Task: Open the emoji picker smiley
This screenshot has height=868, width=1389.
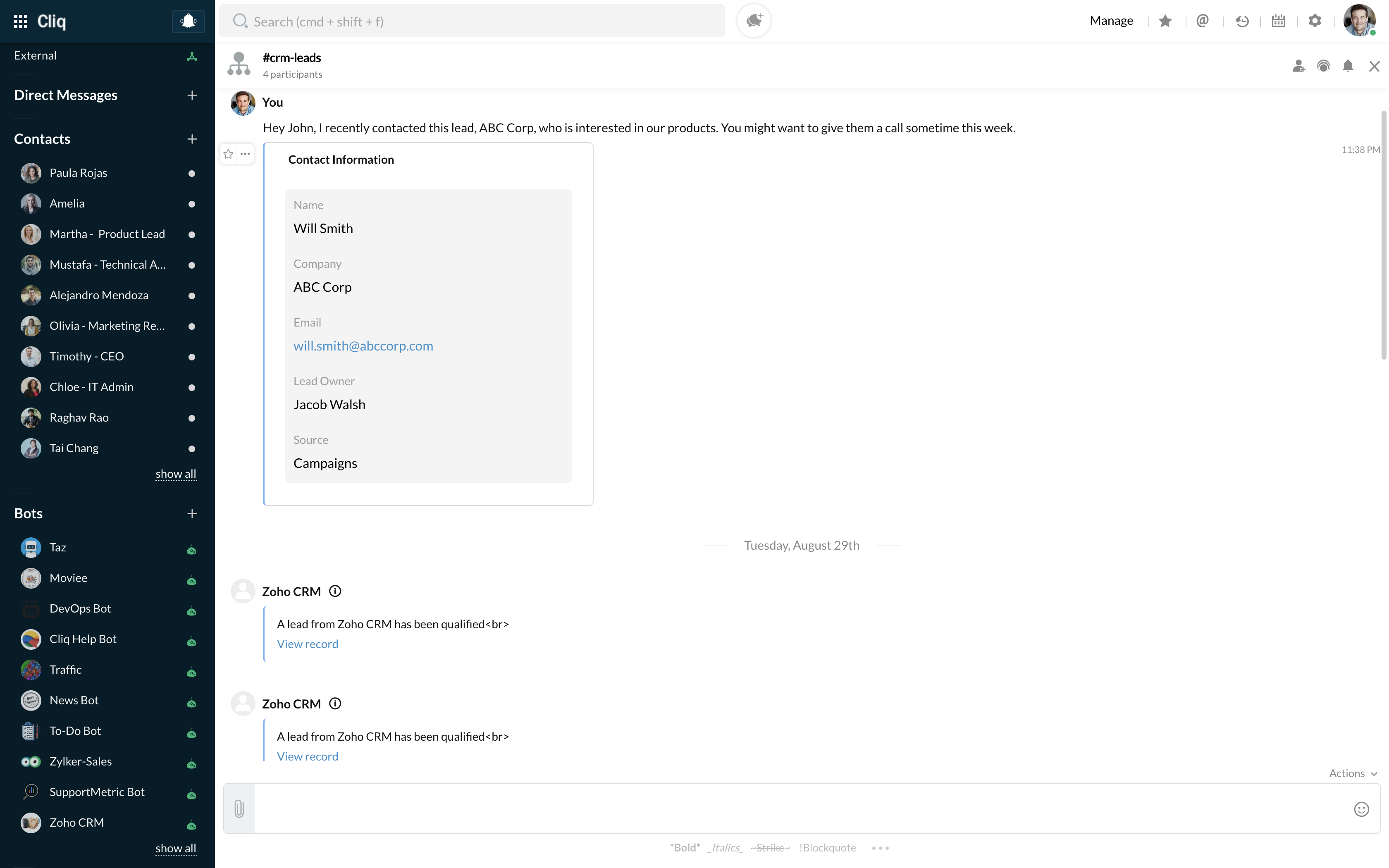Action: 1361,809
